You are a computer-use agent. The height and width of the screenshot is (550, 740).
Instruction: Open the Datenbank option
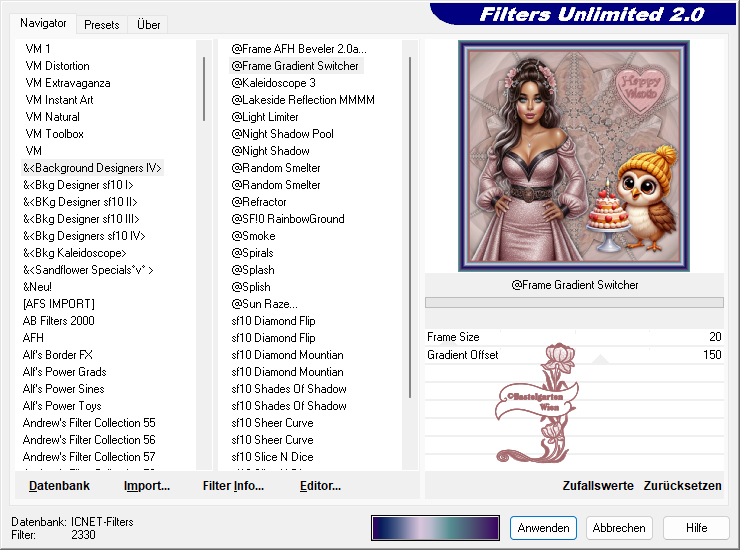pyautogui.click(x=59, y=486)
